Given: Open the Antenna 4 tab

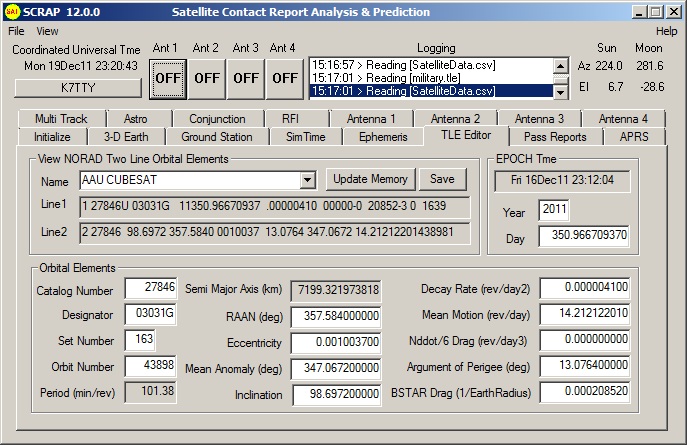Looking at the screenshot, I should [x=623, y=119].
